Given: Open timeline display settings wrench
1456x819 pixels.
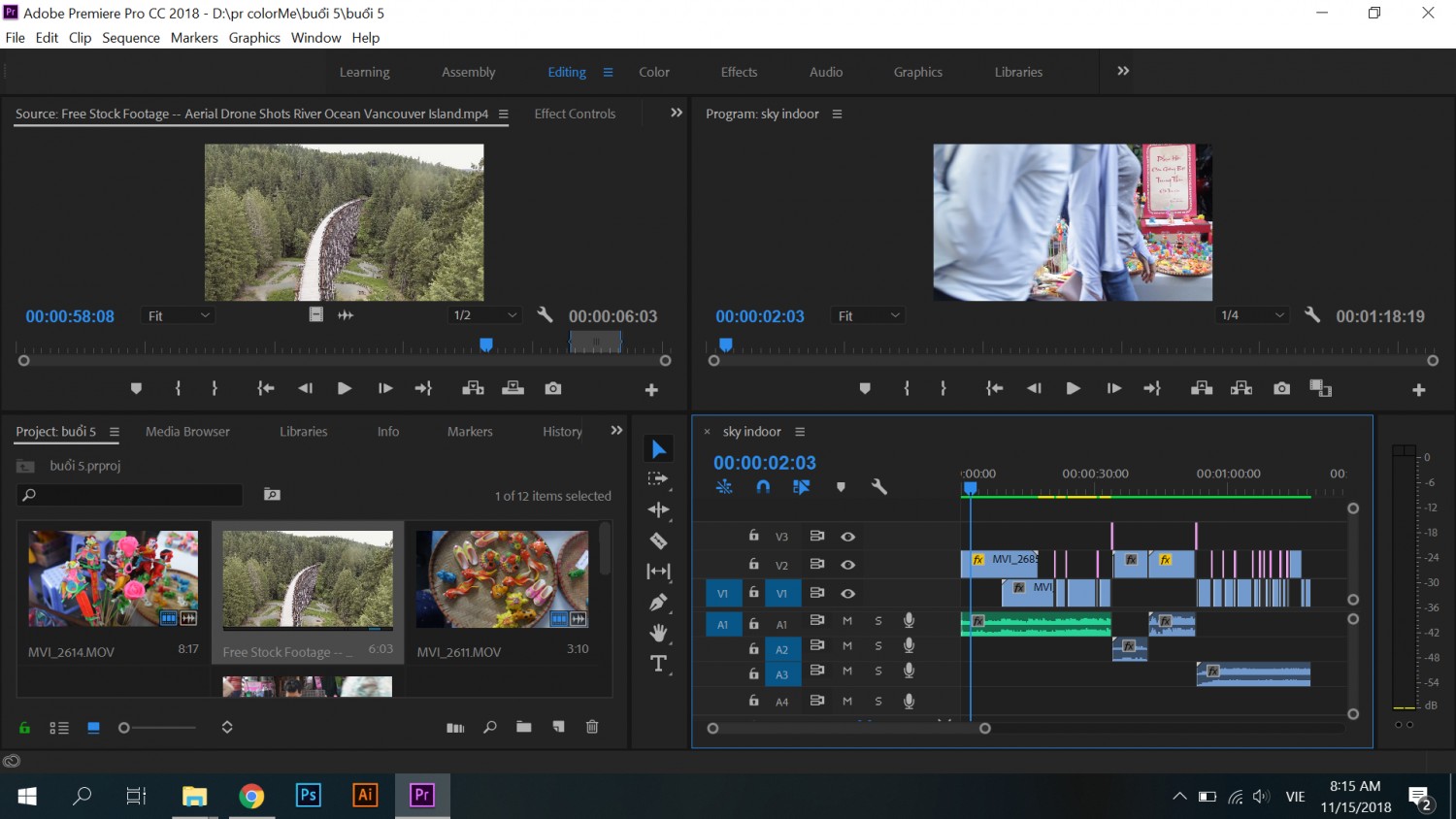Looking at the screenshot, I should (879, 487).
